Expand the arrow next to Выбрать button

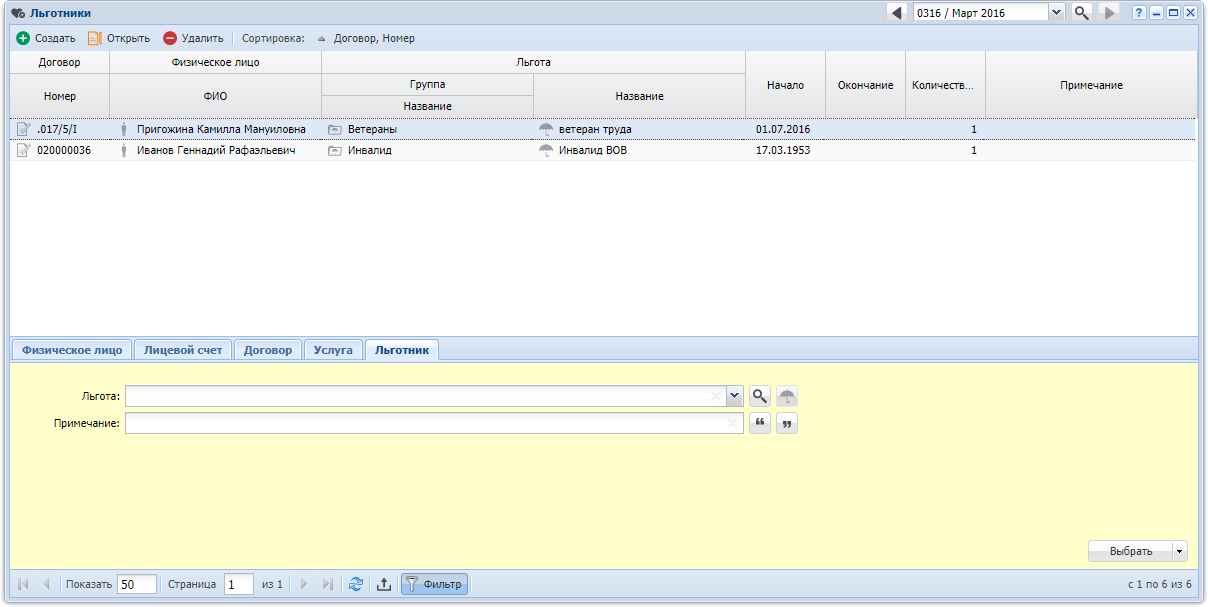pyautogui.click(x=1180, y=551)
